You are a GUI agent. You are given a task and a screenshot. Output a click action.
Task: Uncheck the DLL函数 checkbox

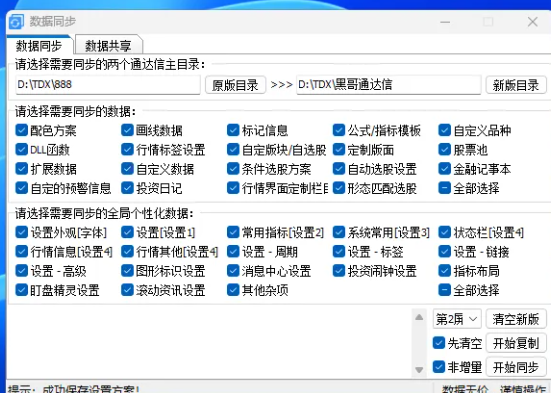[22, 149]
